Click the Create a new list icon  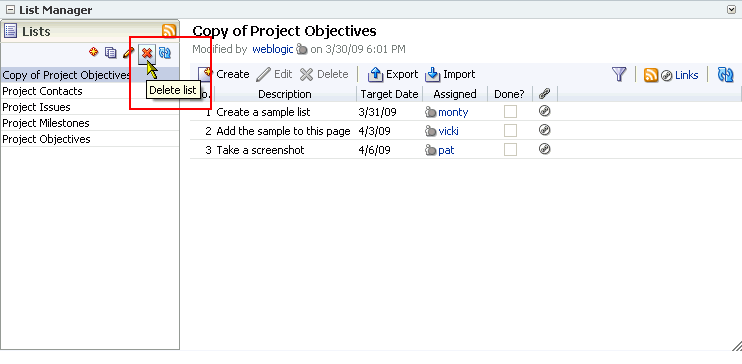point(94,53)
